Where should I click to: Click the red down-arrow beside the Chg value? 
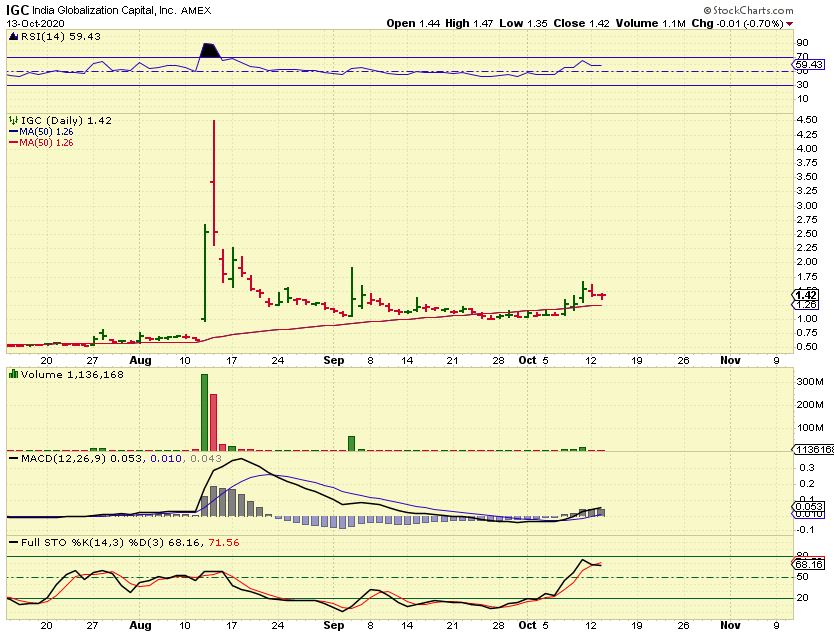789,23
